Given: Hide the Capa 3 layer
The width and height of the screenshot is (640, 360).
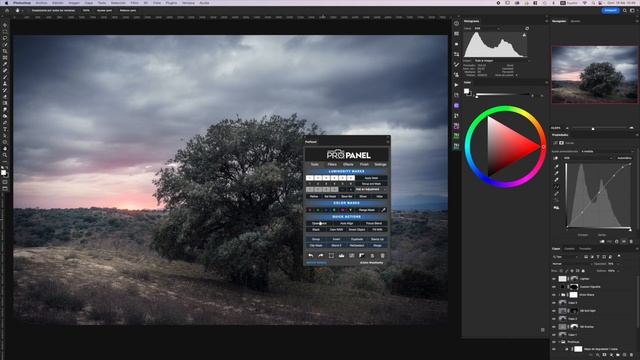Looking at the screenshot, I should click(x=554, y=302).
